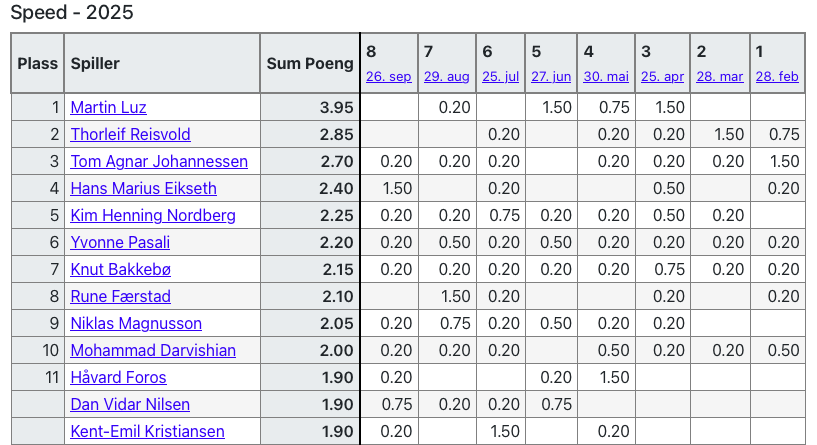Open Tom Agnar Johannessen's profile
817x445 pixels.
coord(159,162)
